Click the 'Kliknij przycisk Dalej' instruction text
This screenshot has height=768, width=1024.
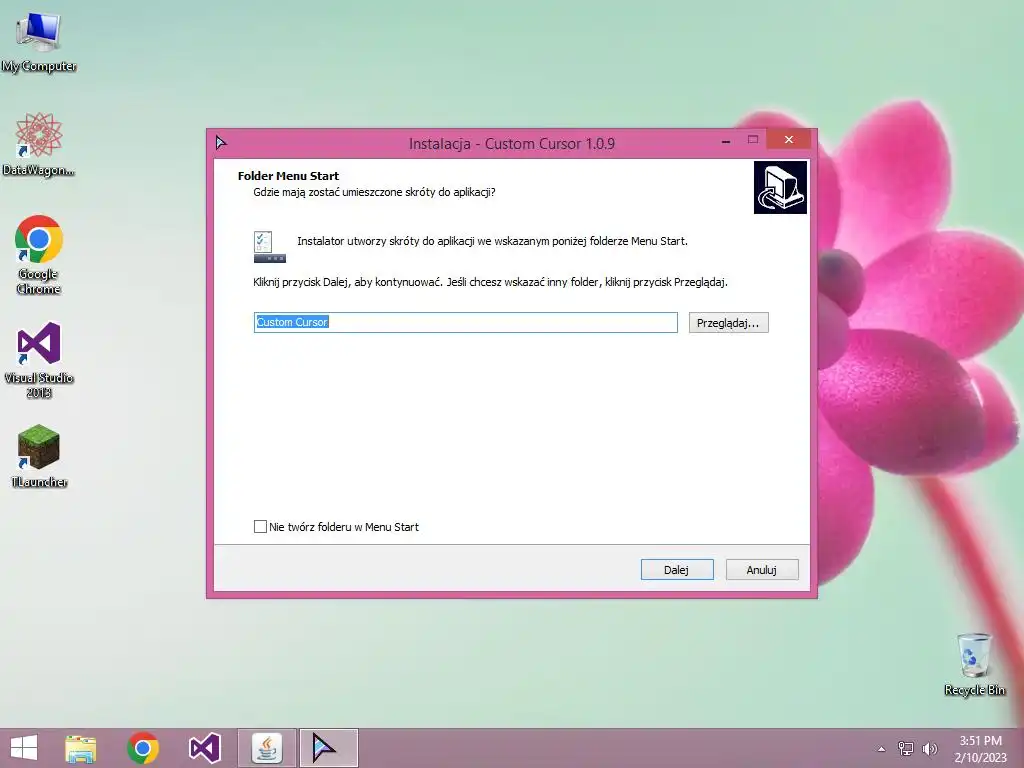[490, 282]
